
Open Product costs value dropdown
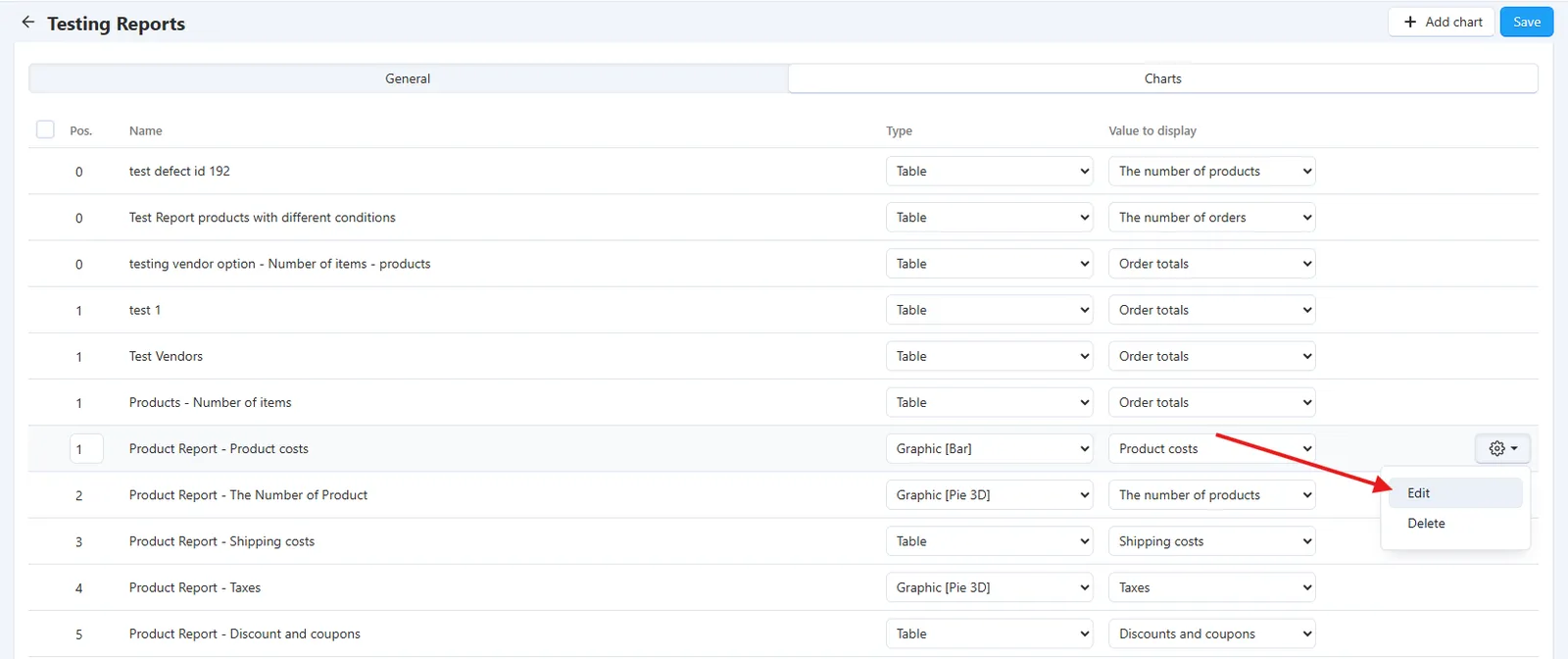tap(1212, 449)
